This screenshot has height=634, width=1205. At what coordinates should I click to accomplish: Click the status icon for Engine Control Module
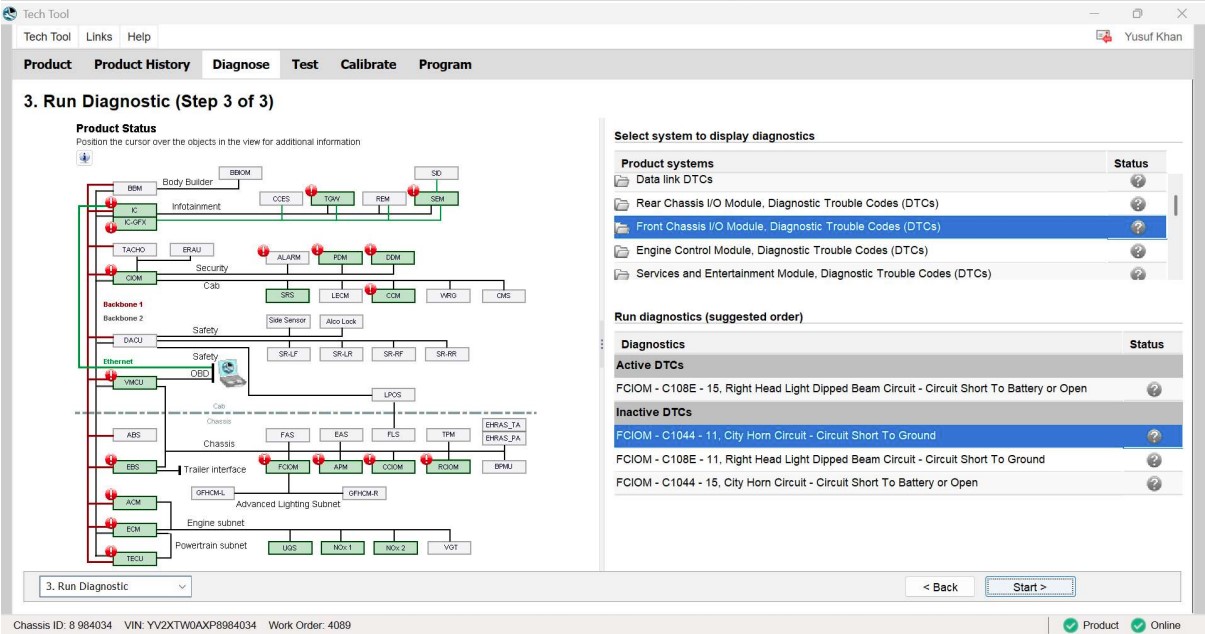[x=1137, y=250]
